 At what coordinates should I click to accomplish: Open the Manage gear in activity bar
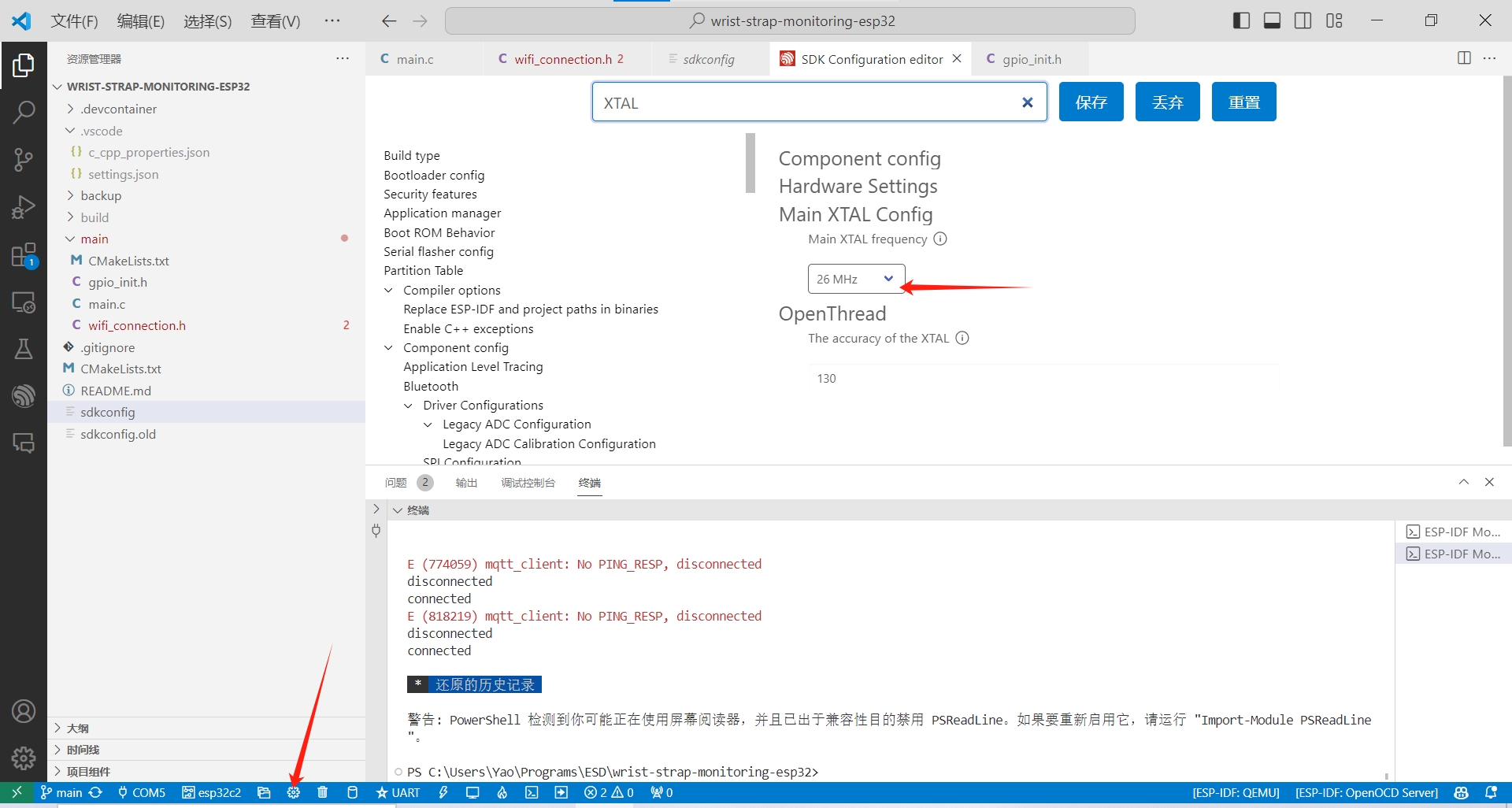coord(24,758)
